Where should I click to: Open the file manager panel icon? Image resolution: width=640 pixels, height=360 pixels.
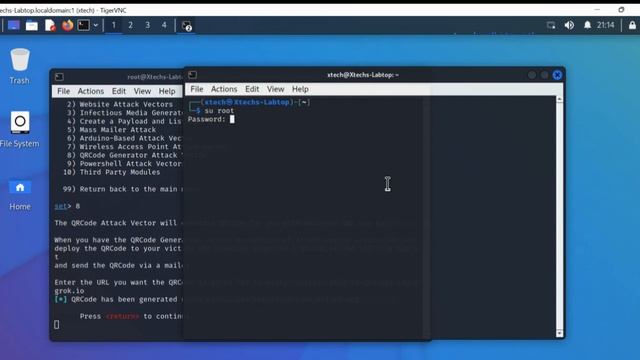pyautogui.click(x=31, y=26)
